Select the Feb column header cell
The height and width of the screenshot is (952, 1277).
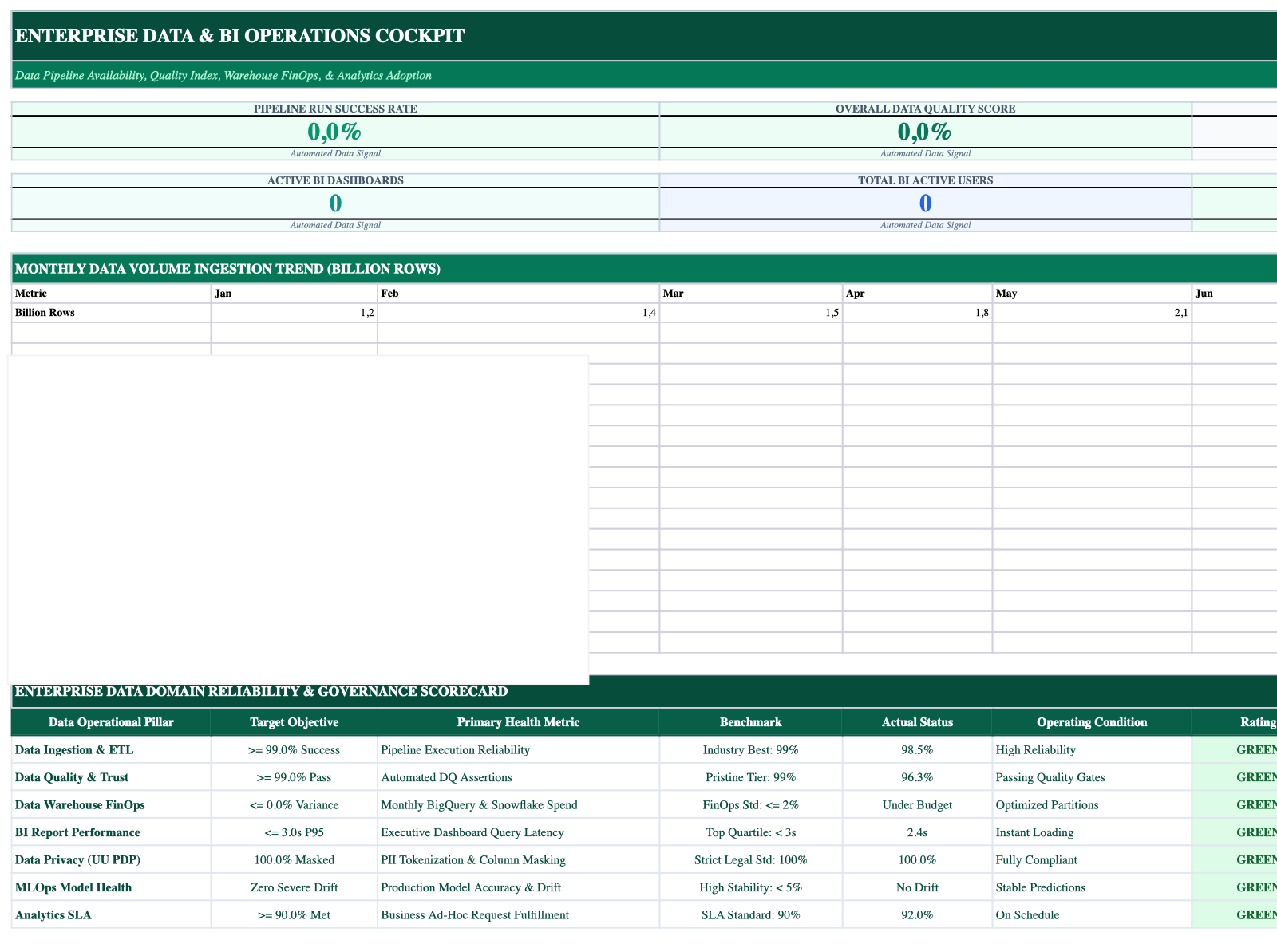pos(519,294)
